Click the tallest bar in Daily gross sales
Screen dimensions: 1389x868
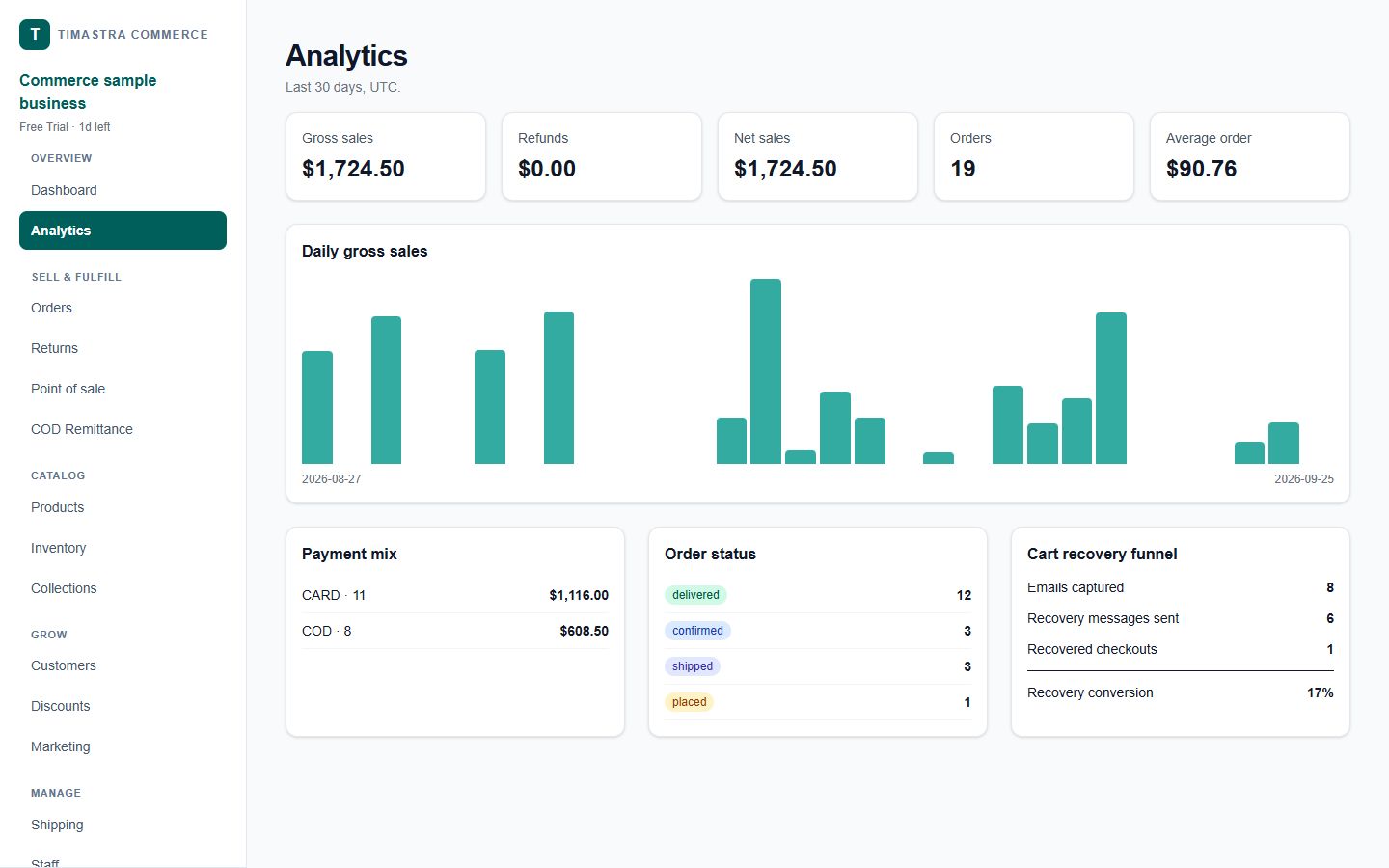(x=766, y=371)
